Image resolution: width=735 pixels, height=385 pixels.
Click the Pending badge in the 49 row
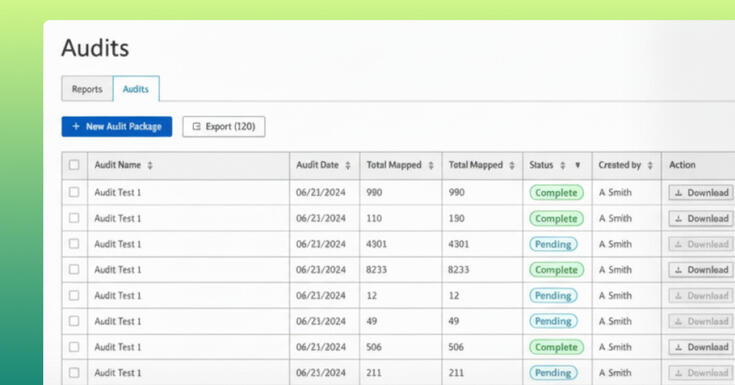point(553,322)
